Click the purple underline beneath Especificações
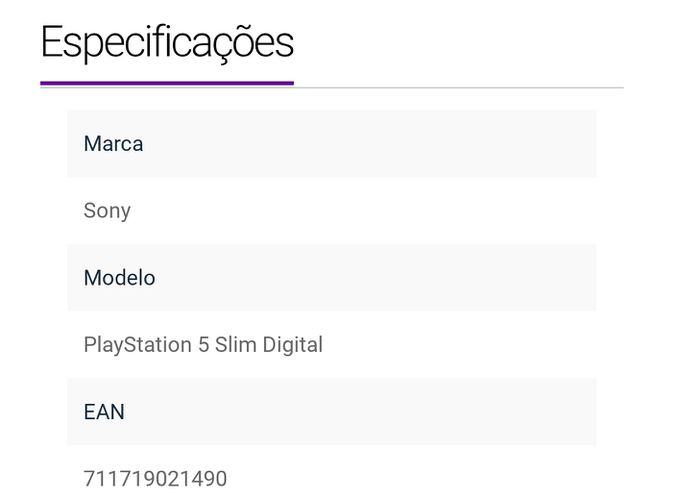The width and height of the screenshot is (678, 500). (x=167, y=83)
